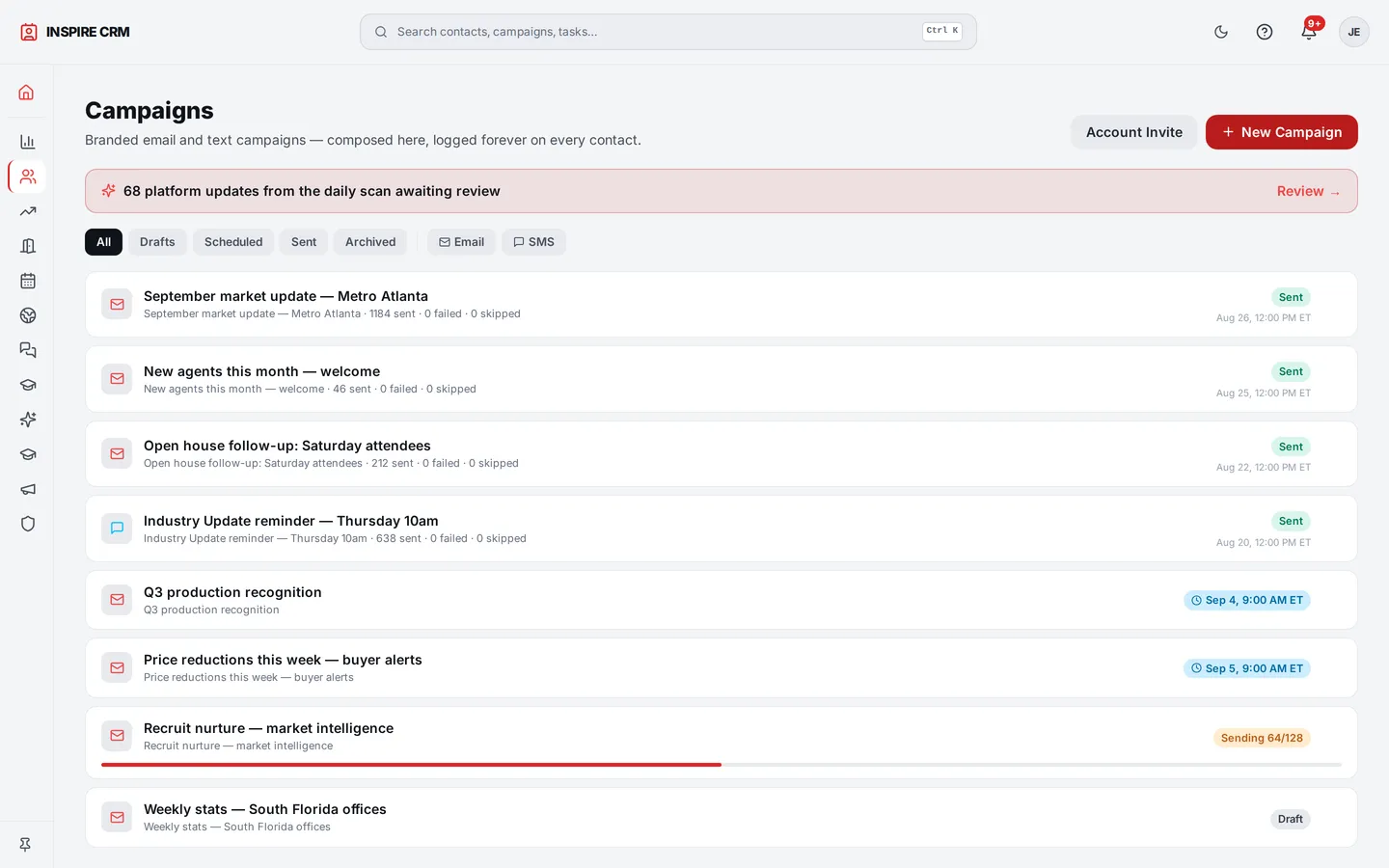
Task: Select the contacts people icon in sidebar
Action: click(x=27, y=176)
